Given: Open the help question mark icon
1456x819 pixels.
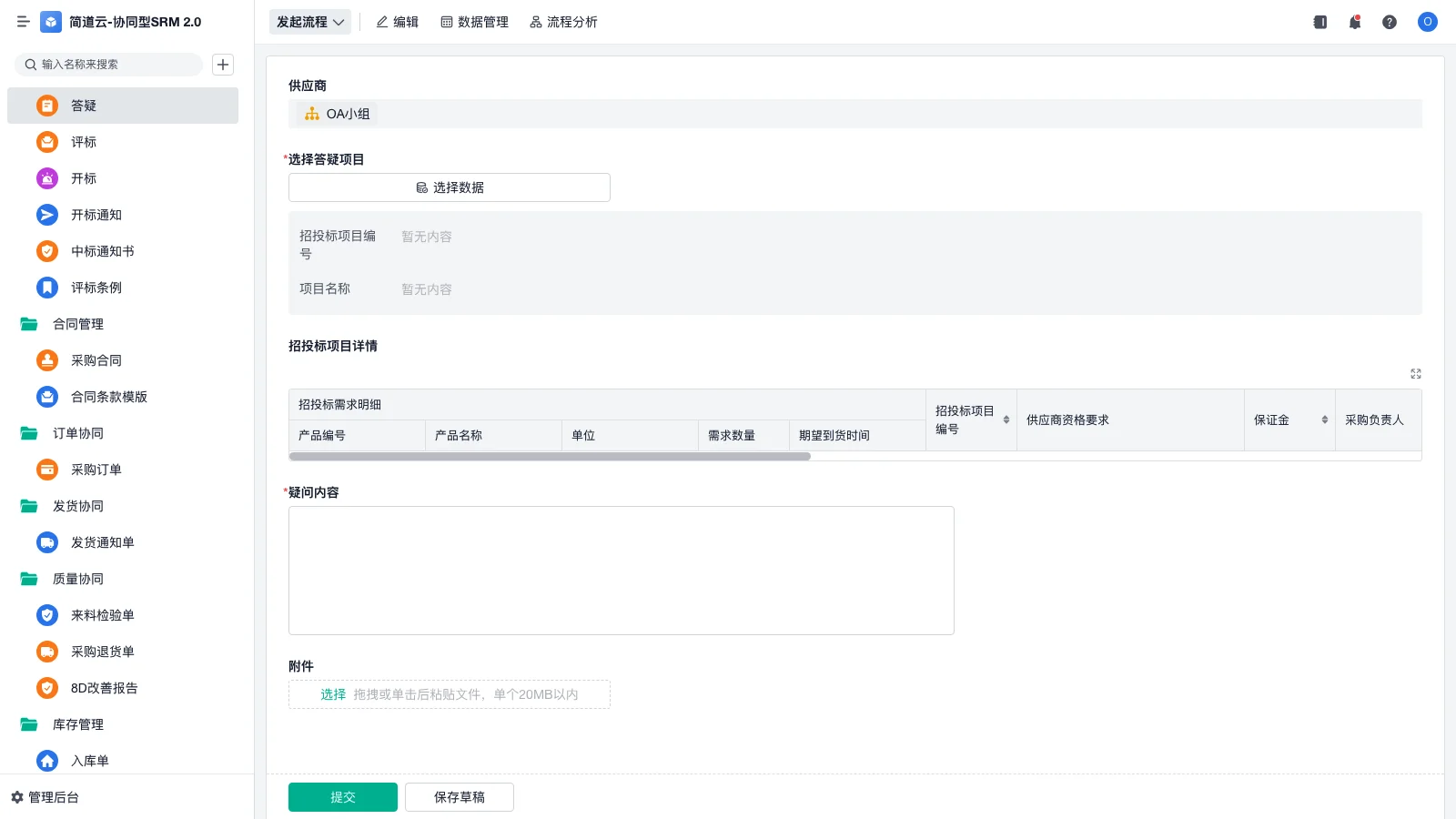Looking at the screenshot, I should point(1390,22).
